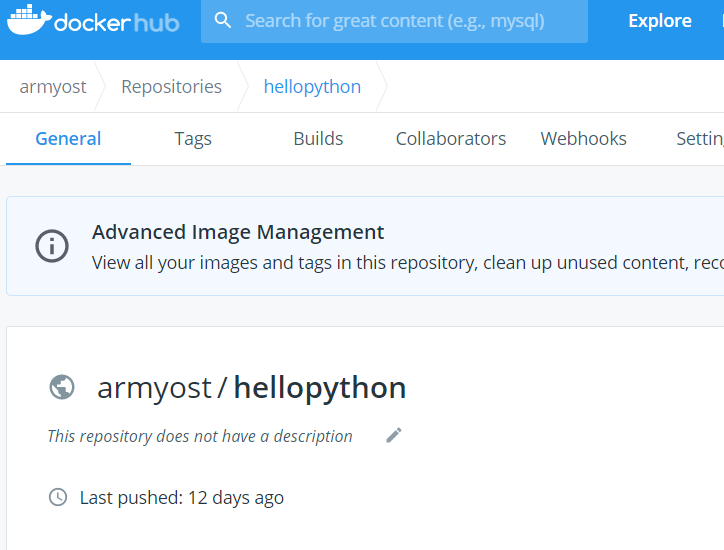
Task: Click the armyost / hellopython repository title
Action: click(x=252, y=388)
